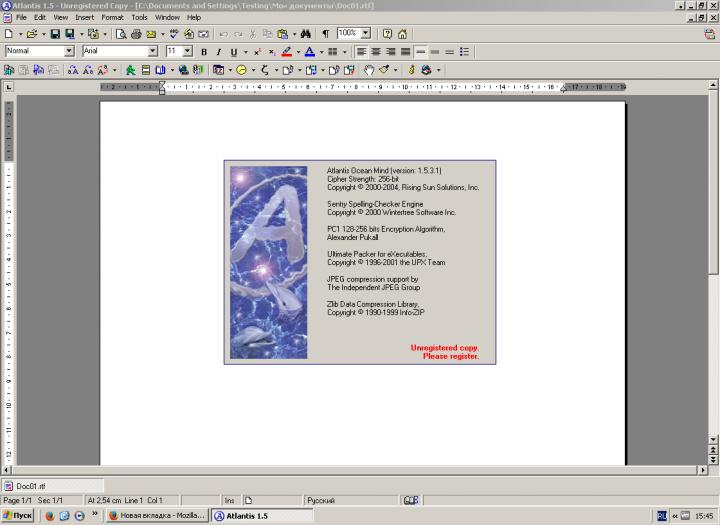Open the Edit menu
This screenshot has height=525, width=720.
click(40, 17)
